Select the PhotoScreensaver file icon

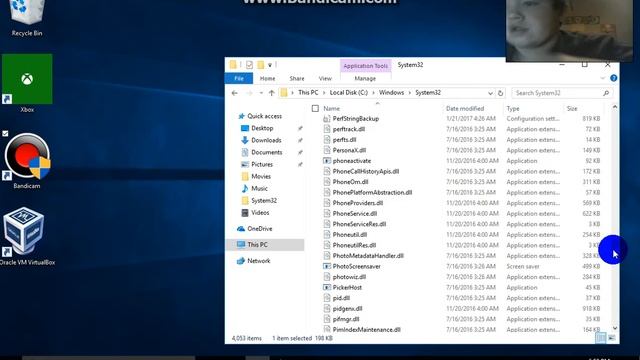click(327, 266)
